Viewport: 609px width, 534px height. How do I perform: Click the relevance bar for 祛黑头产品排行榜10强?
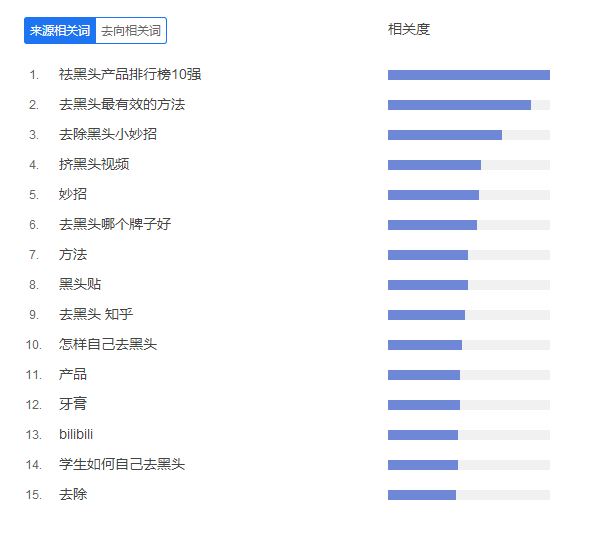tap(468, 75)
